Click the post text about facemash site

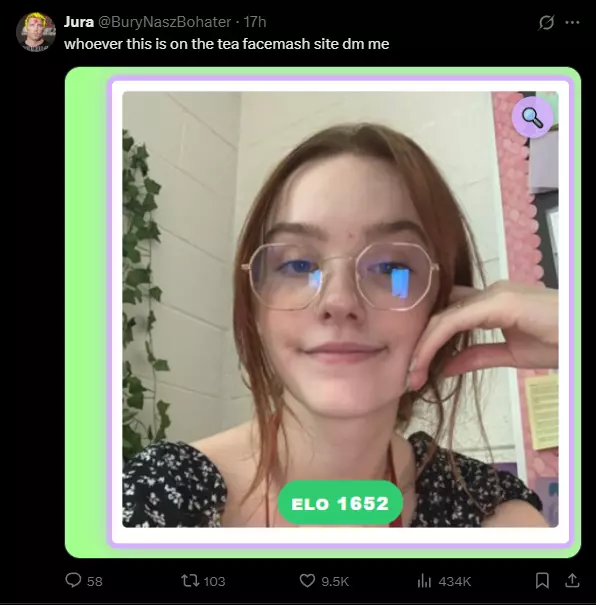click(226, 44)
